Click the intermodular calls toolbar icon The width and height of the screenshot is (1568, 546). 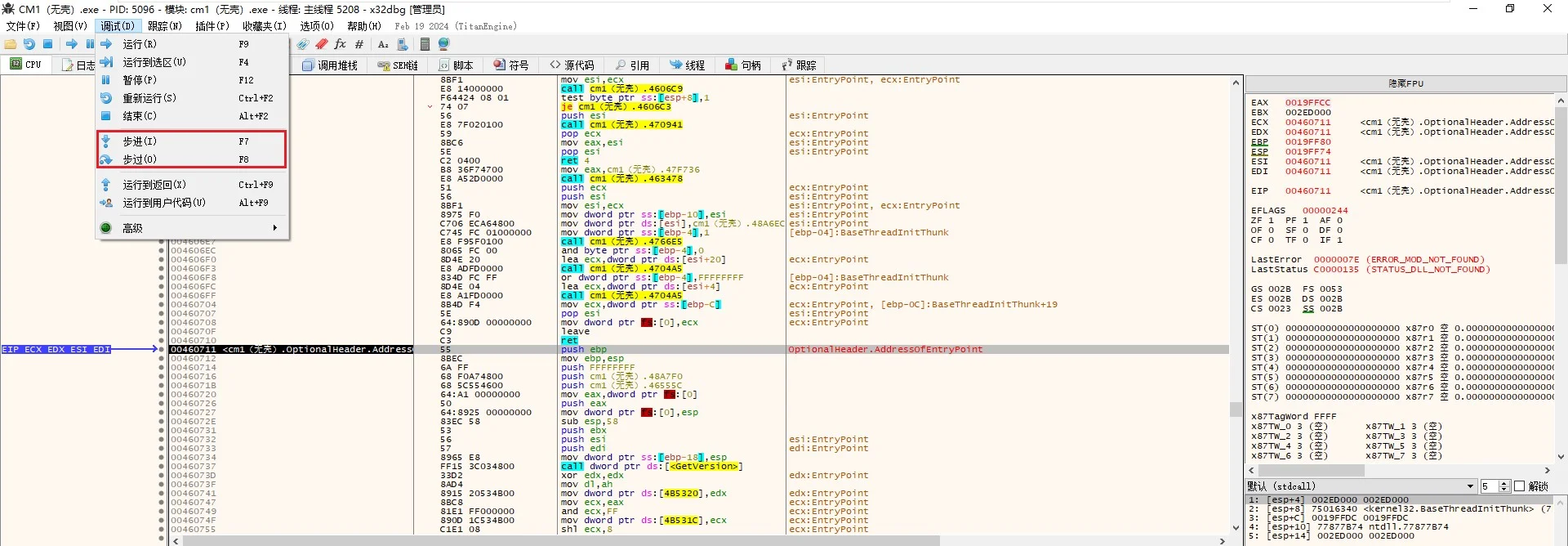(x=402, y=44)
